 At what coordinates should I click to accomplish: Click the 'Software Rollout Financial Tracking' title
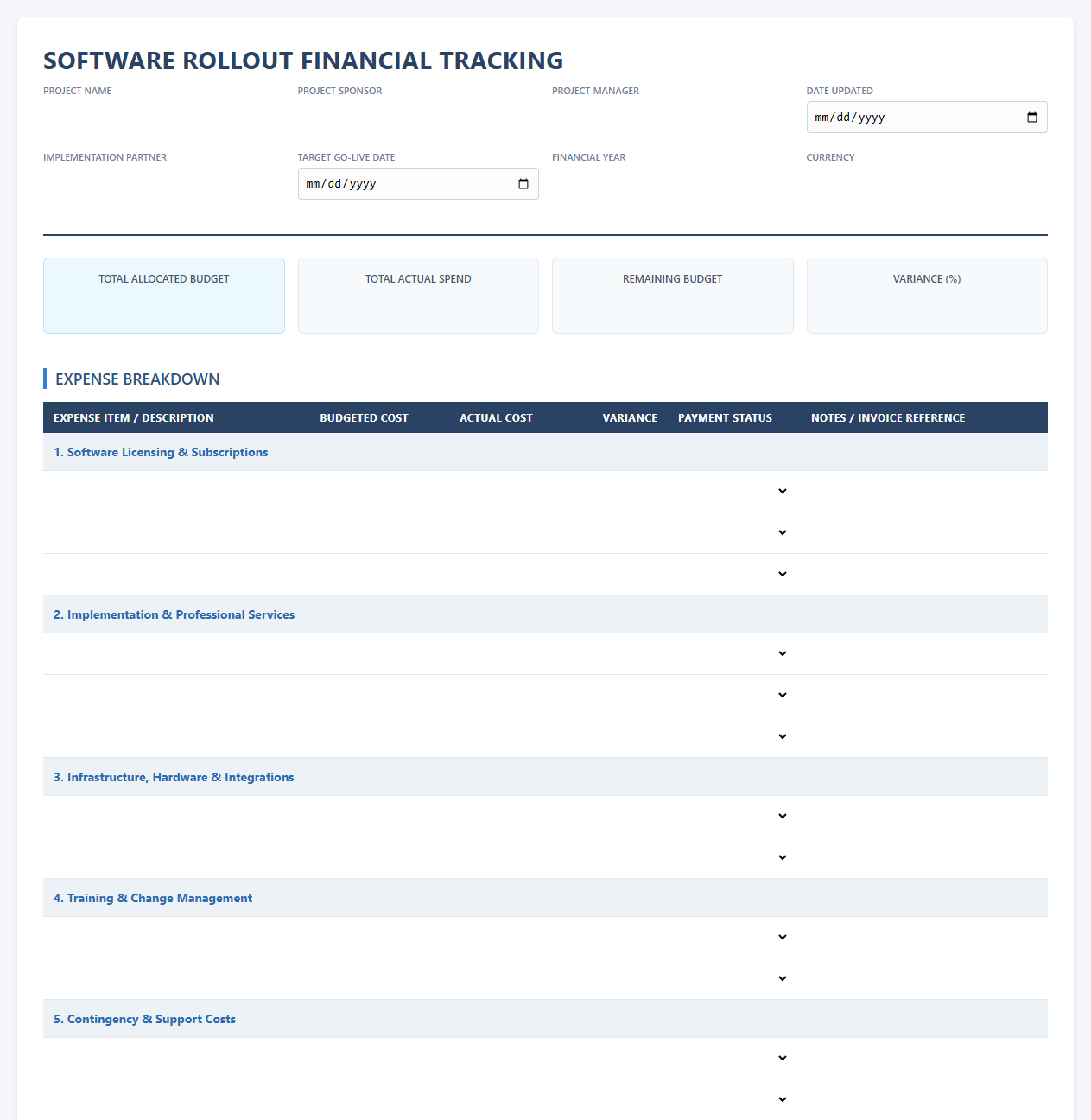click(x=303, y=60)
